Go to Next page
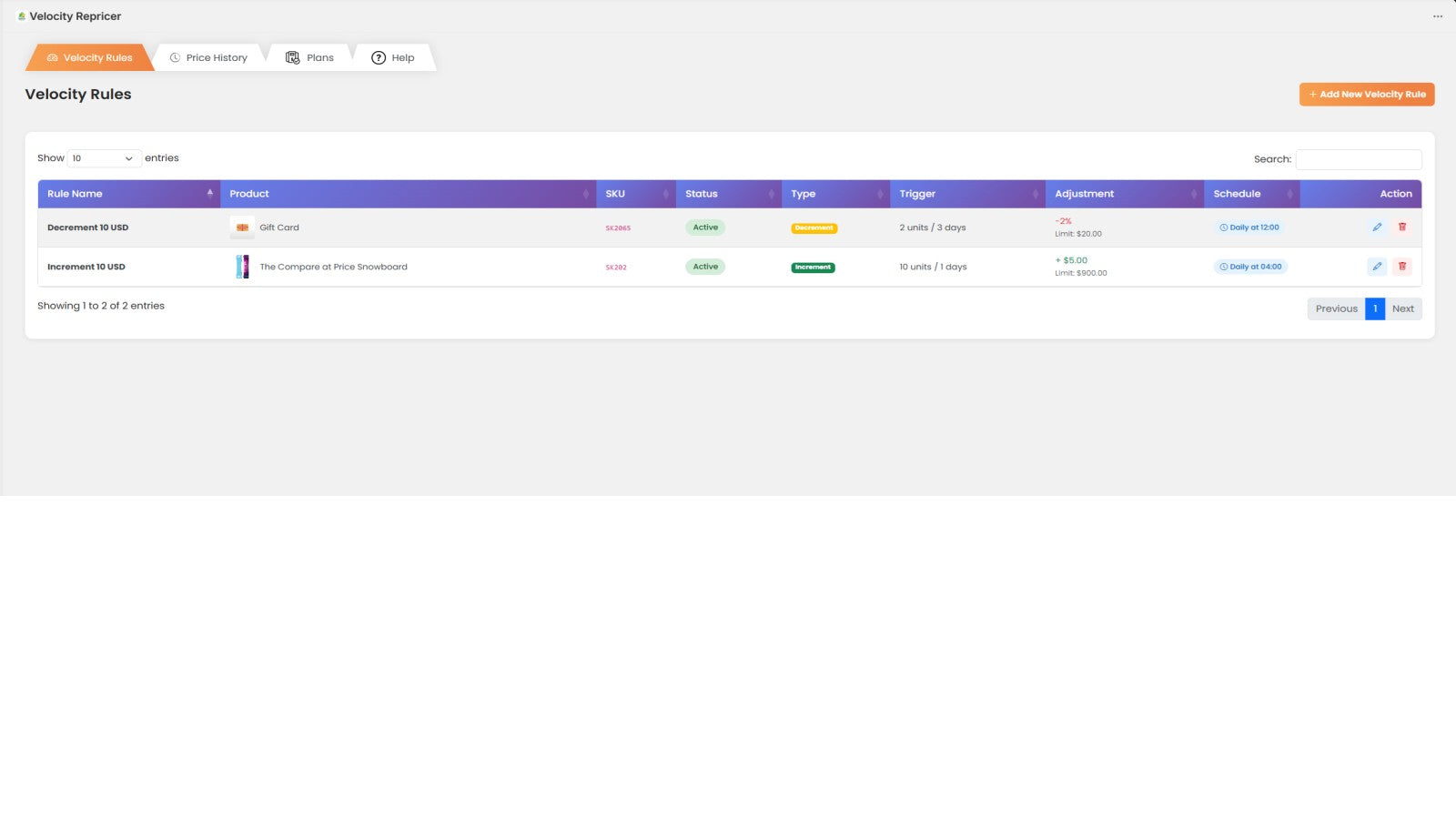 click(1403, 308)
